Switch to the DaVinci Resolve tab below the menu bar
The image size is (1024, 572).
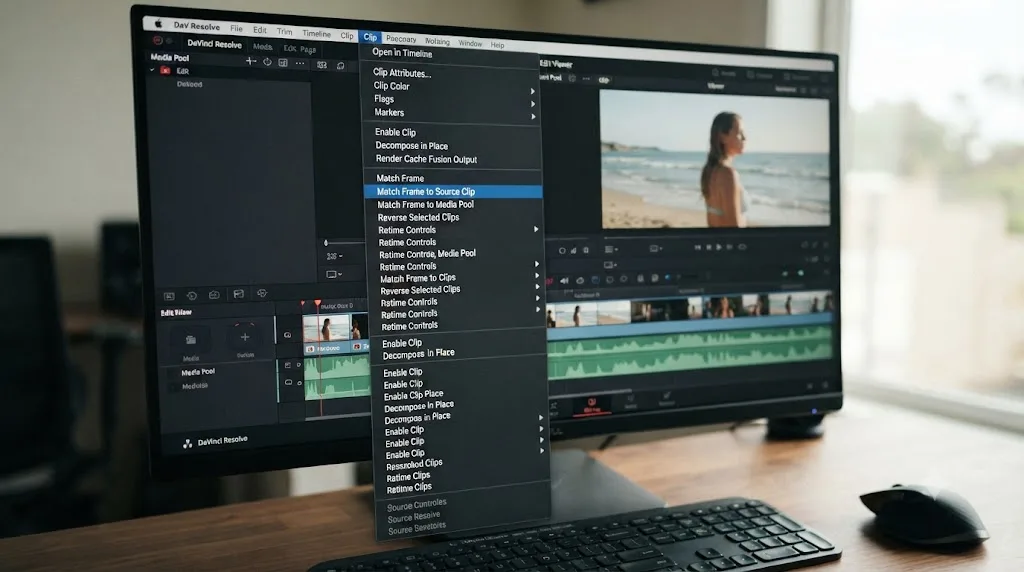click(214, 44)
